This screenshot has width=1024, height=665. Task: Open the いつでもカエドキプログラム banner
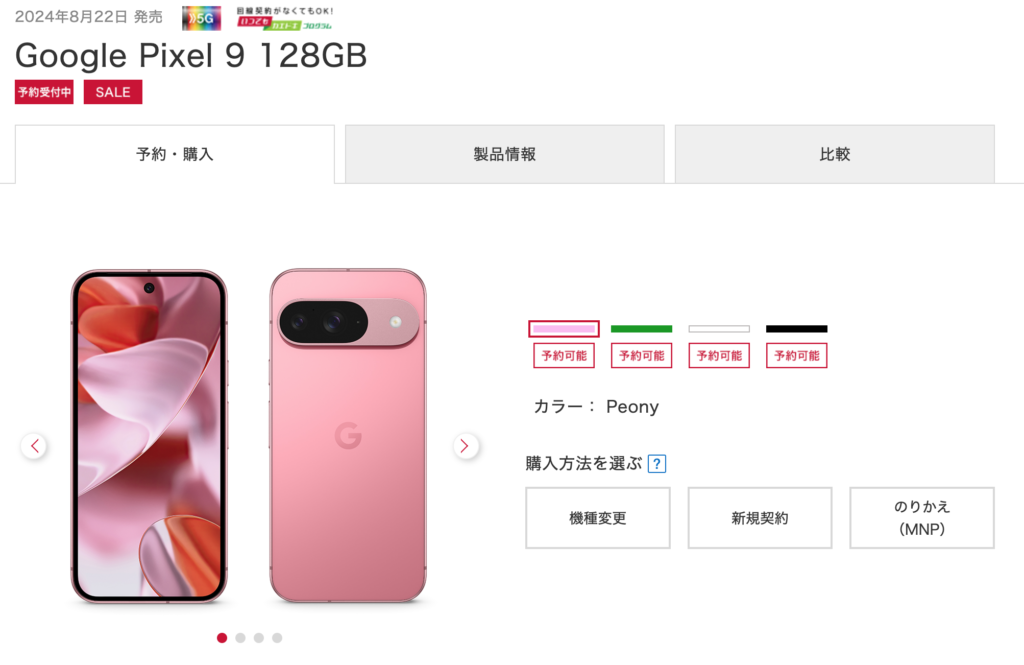pos(285,18)
